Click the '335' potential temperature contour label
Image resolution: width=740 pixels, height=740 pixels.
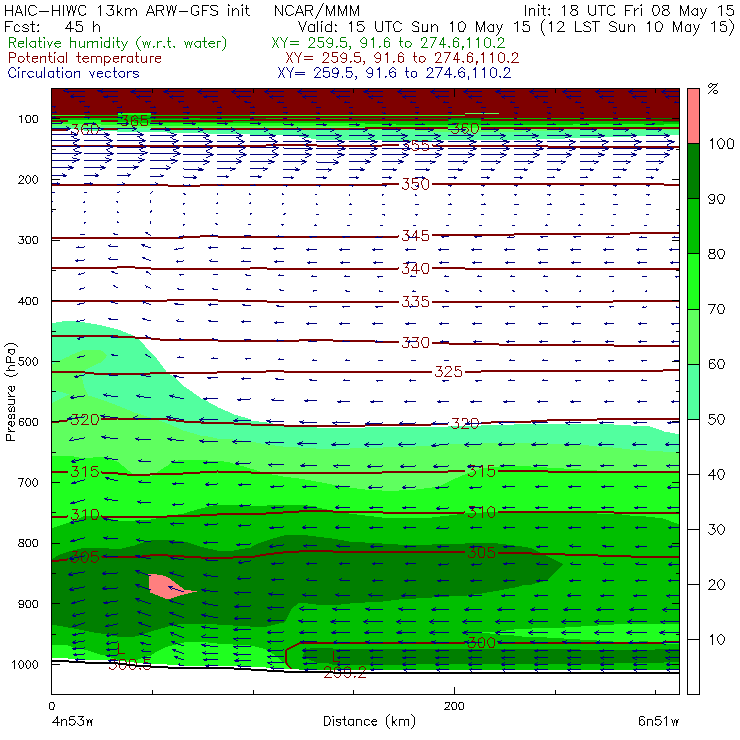pos(416,301)
